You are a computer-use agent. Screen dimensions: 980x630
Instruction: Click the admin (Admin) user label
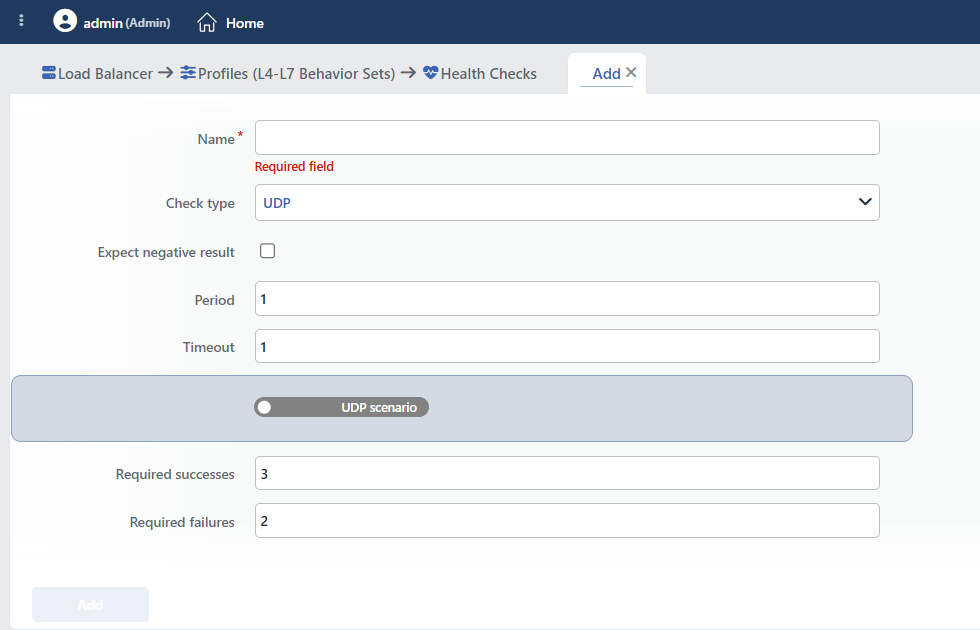click(127, 23)
